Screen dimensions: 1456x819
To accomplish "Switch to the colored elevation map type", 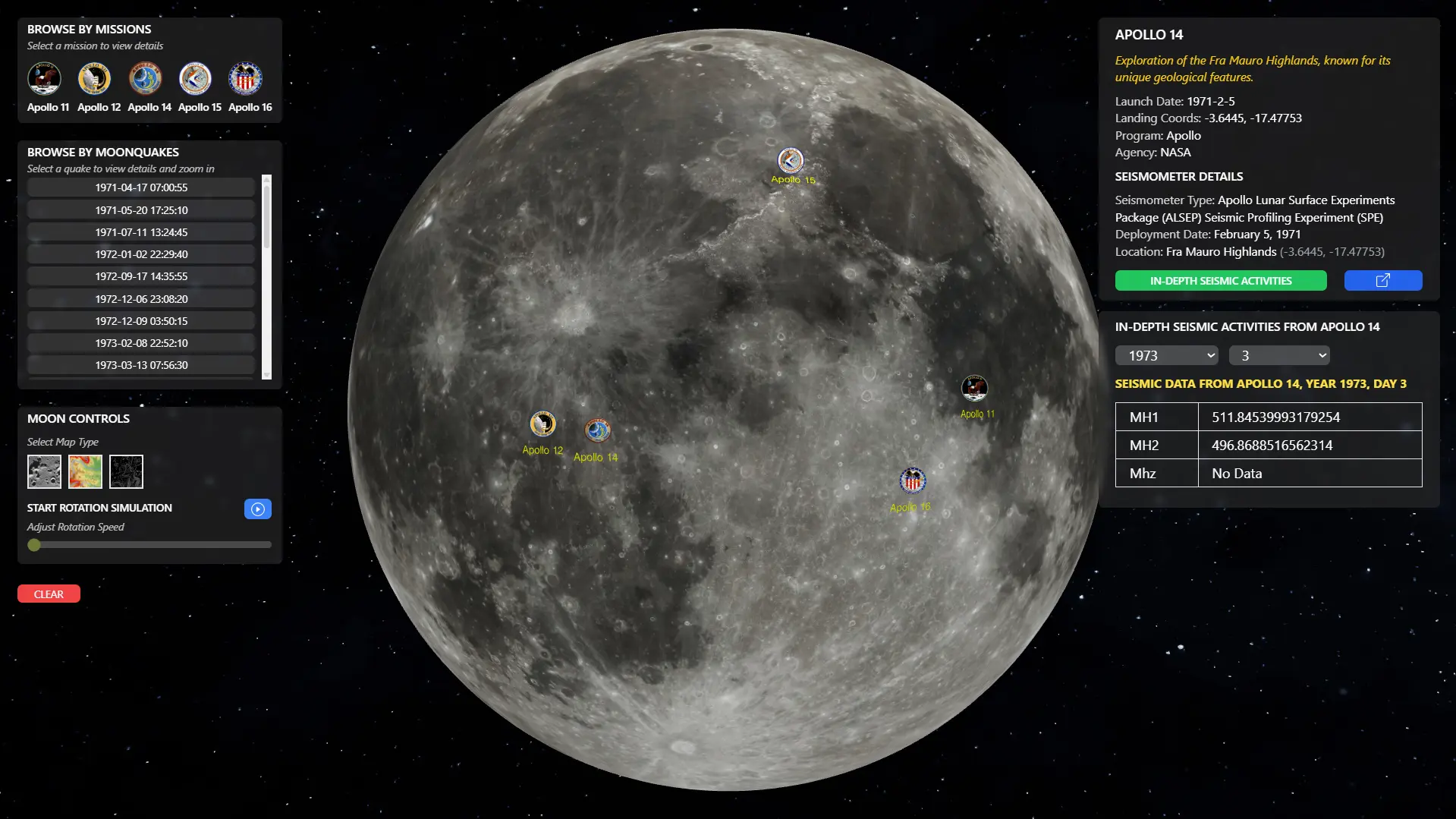I will pyautogui.click(x=85, y=471).
